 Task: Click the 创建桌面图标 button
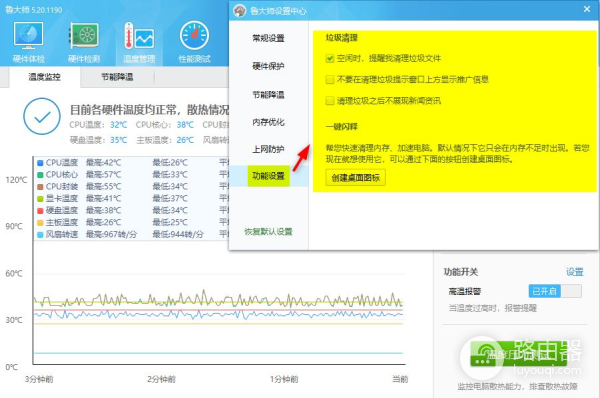pos(355,178)
